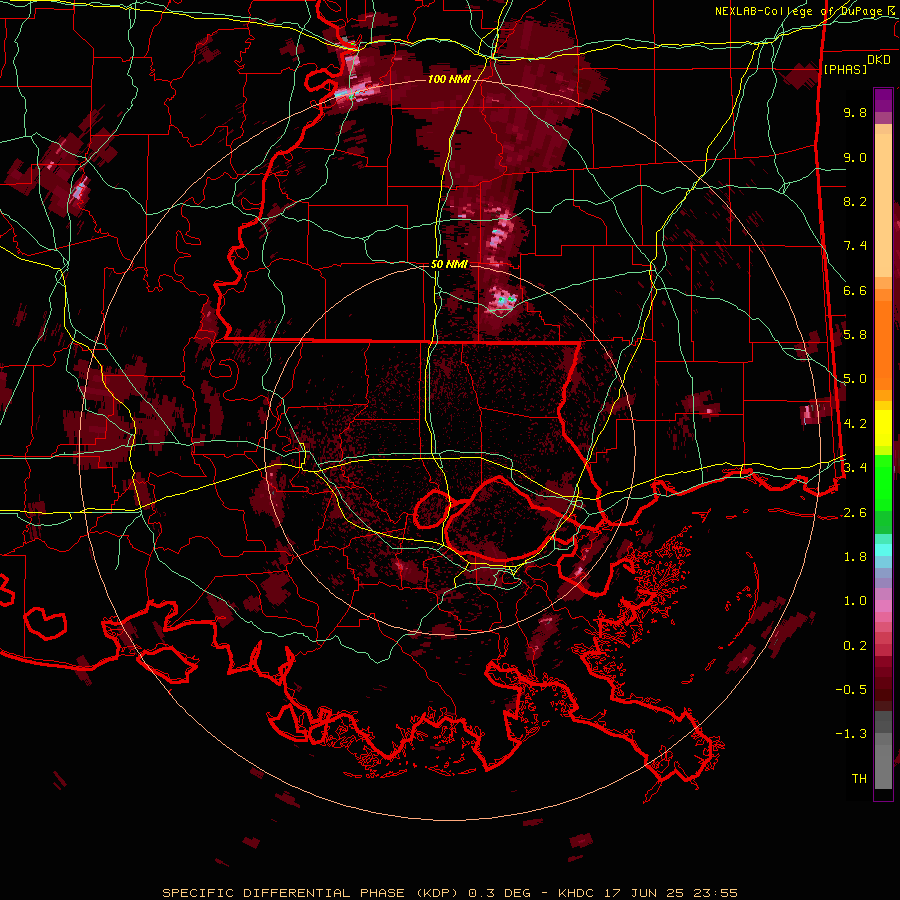Click the 100 NMI range ring label
900x900 pixels.
click(449, 79)
